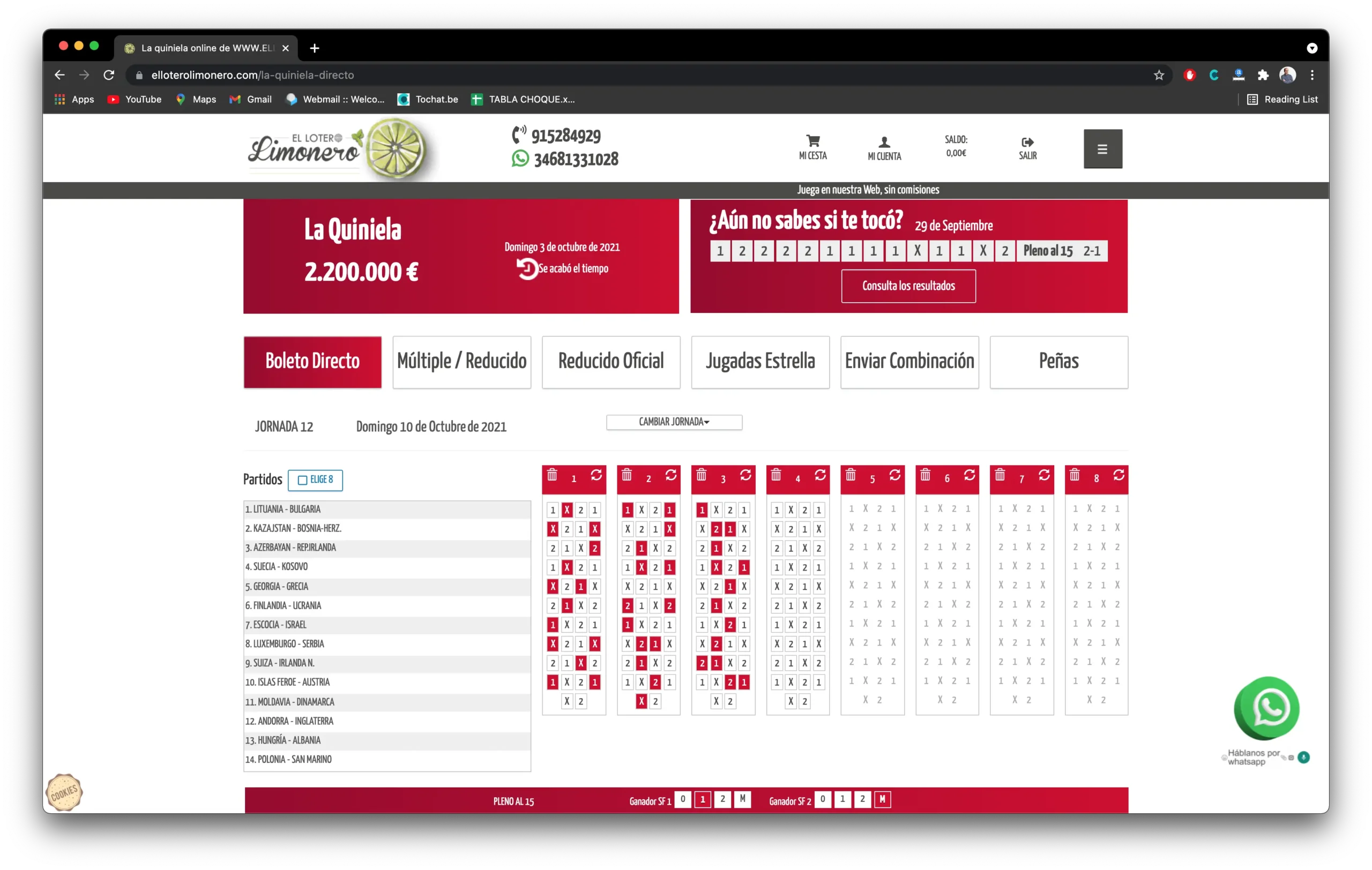Click Consulta los resultados button
1372x870 pixels.
[908, 286]
